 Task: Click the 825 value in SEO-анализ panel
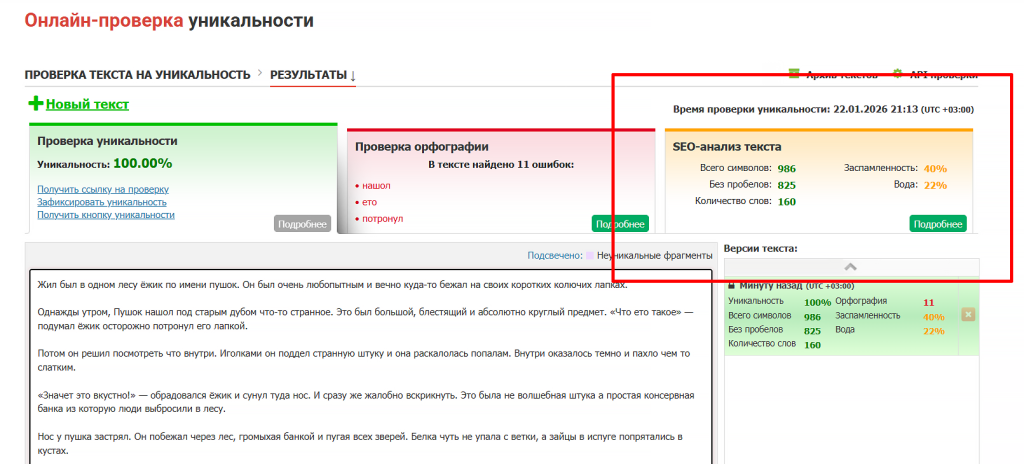[x=786, y=185]
